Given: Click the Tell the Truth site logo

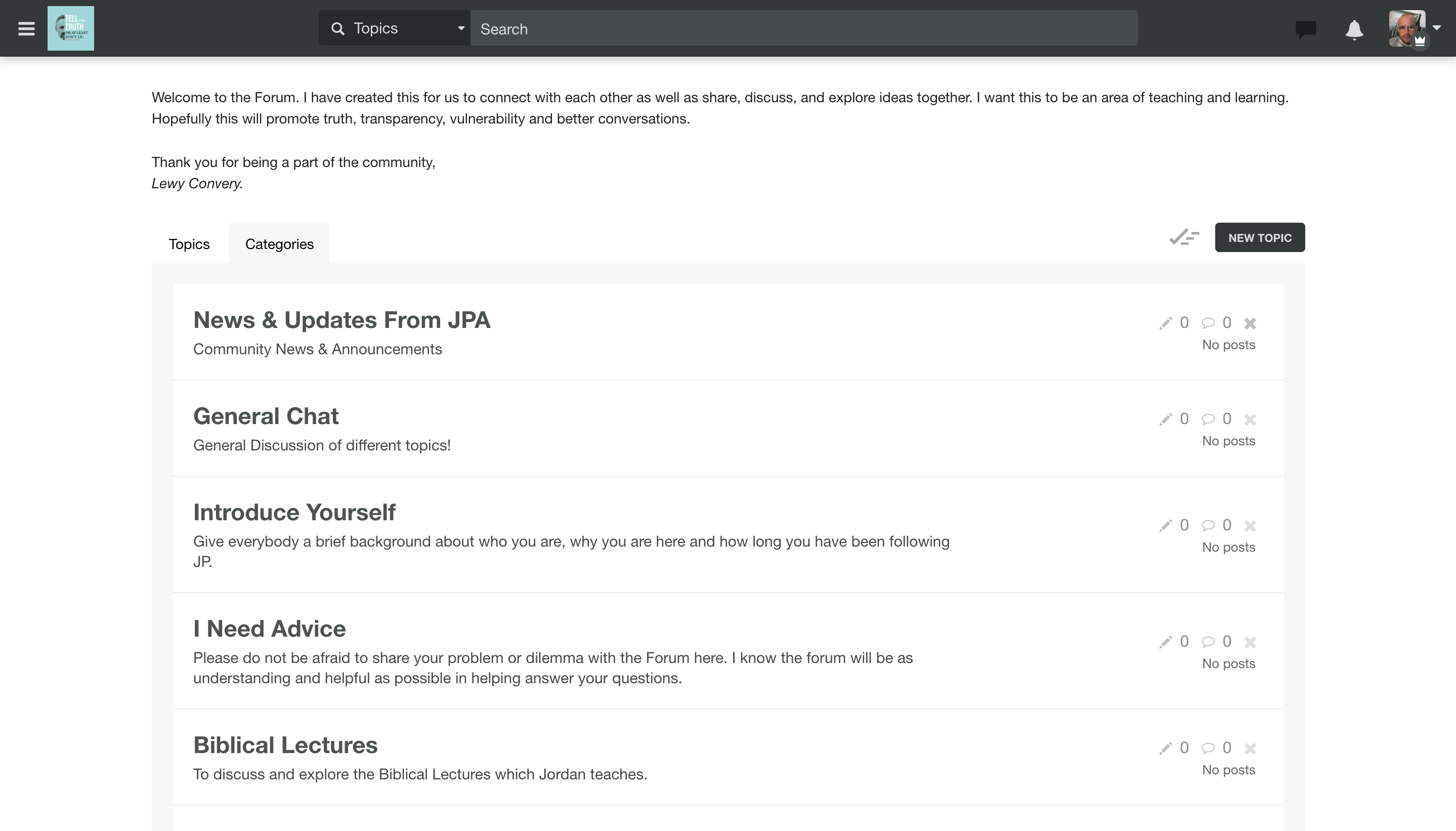Looking at the screenshot, I should (71, 28).
